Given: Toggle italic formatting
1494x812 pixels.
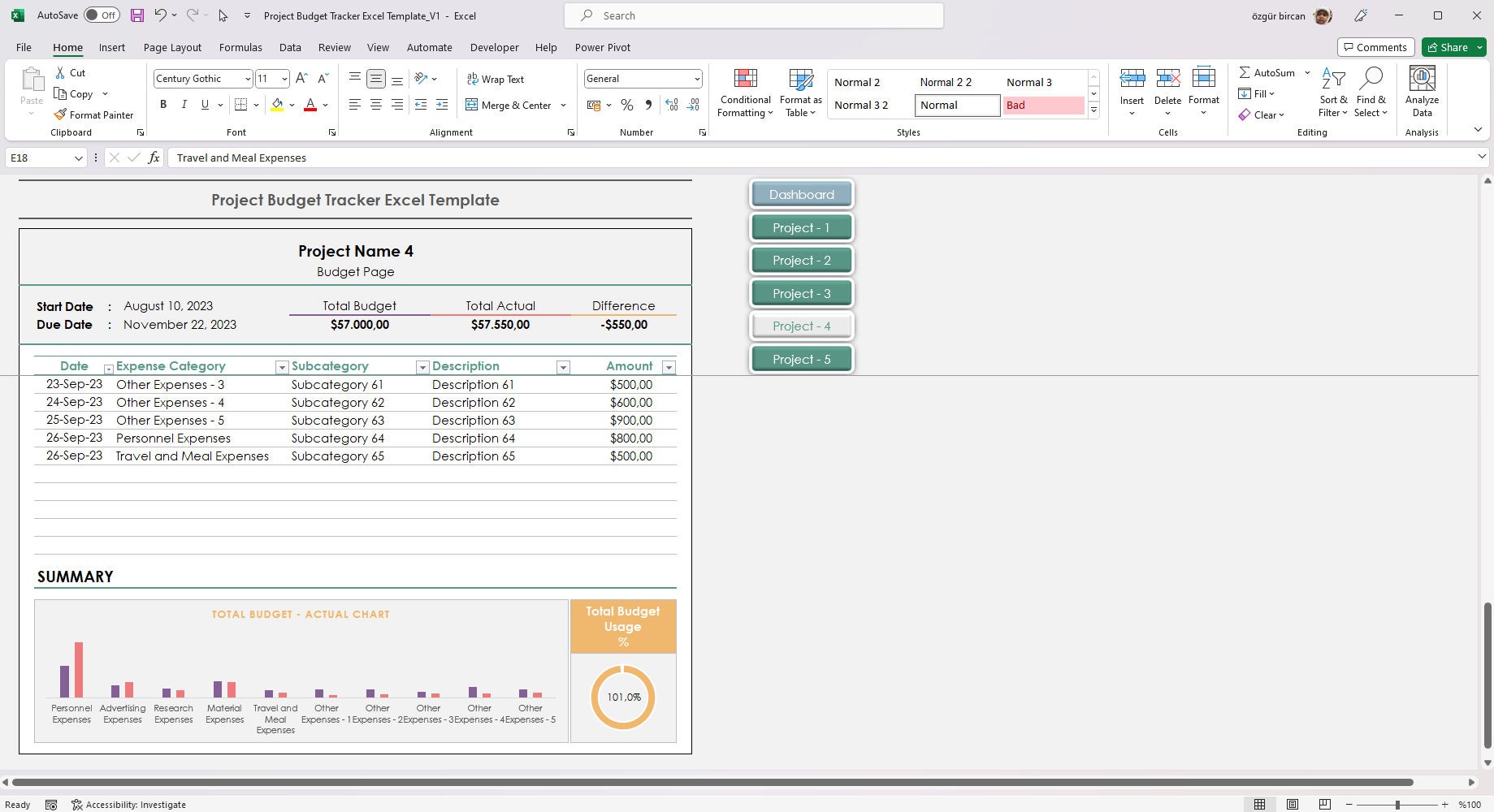Looking at the screenshot, I should [184, 105].
